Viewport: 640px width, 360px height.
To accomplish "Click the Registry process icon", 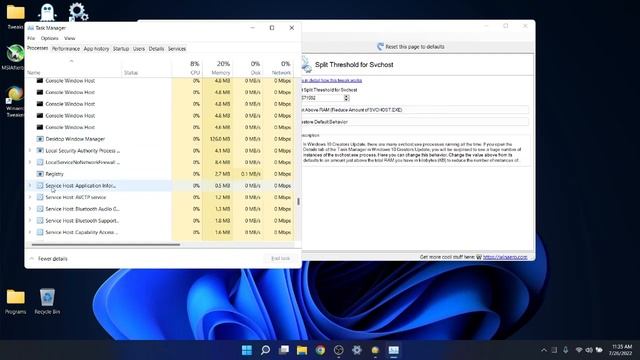I will pos(40,174).
